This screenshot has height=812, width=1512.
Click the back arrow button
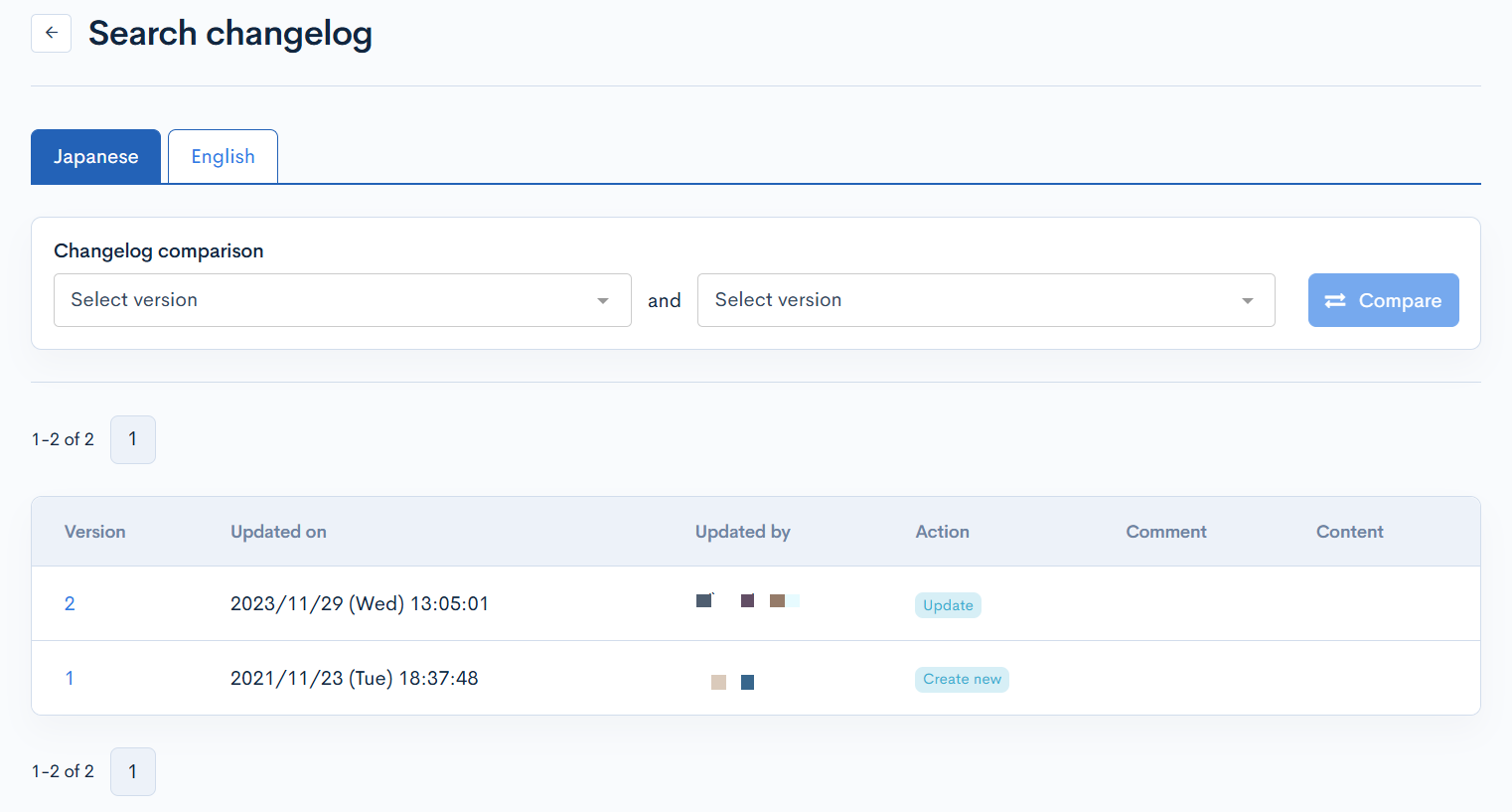pos(51,33)
